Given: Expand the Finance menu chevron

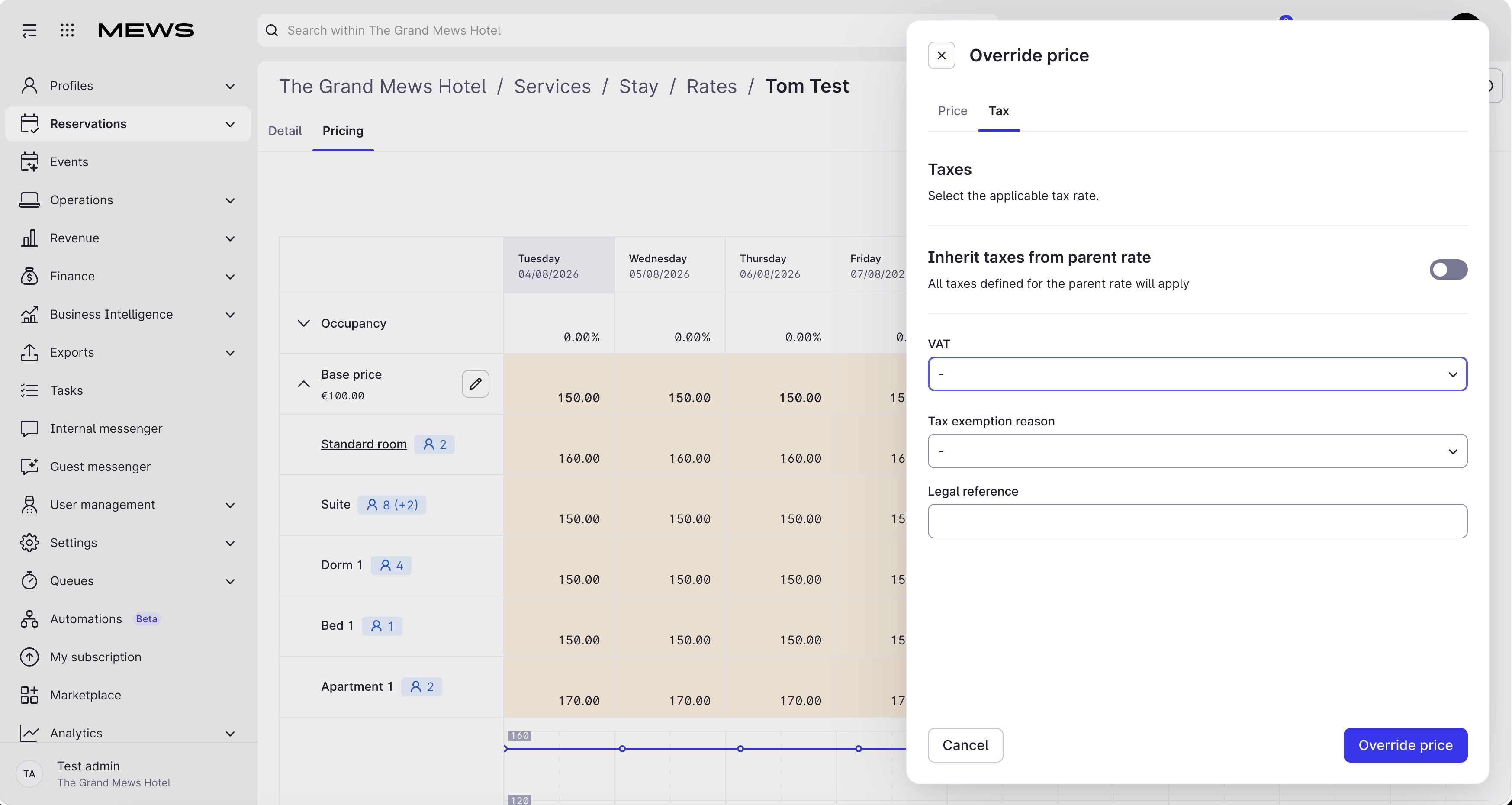Looking at the screenshot, I should [230, 277].
